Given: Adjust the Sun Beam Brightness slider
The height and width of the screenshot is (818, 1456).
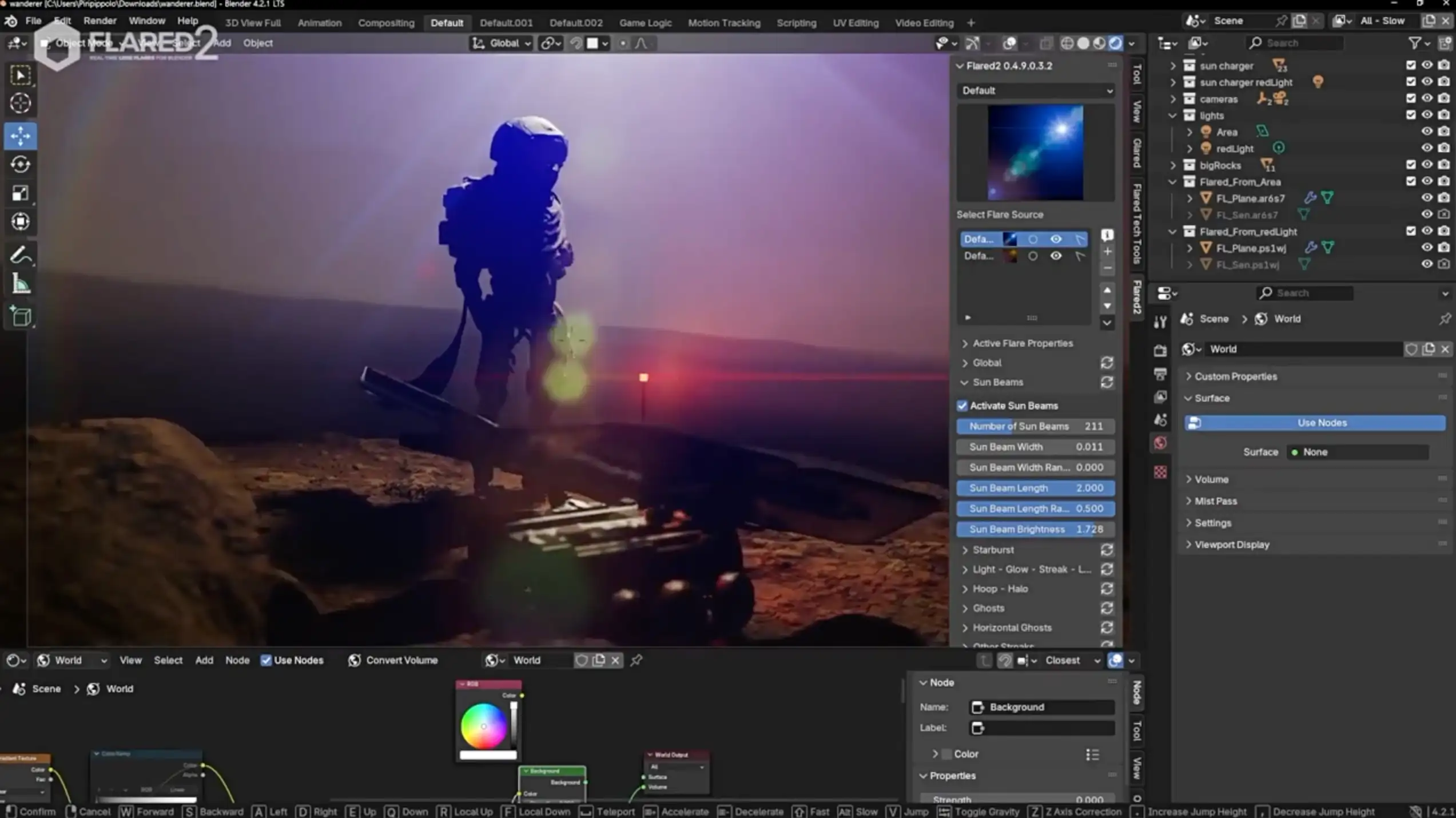Looking at the screenshot, I should (1035, 529).
